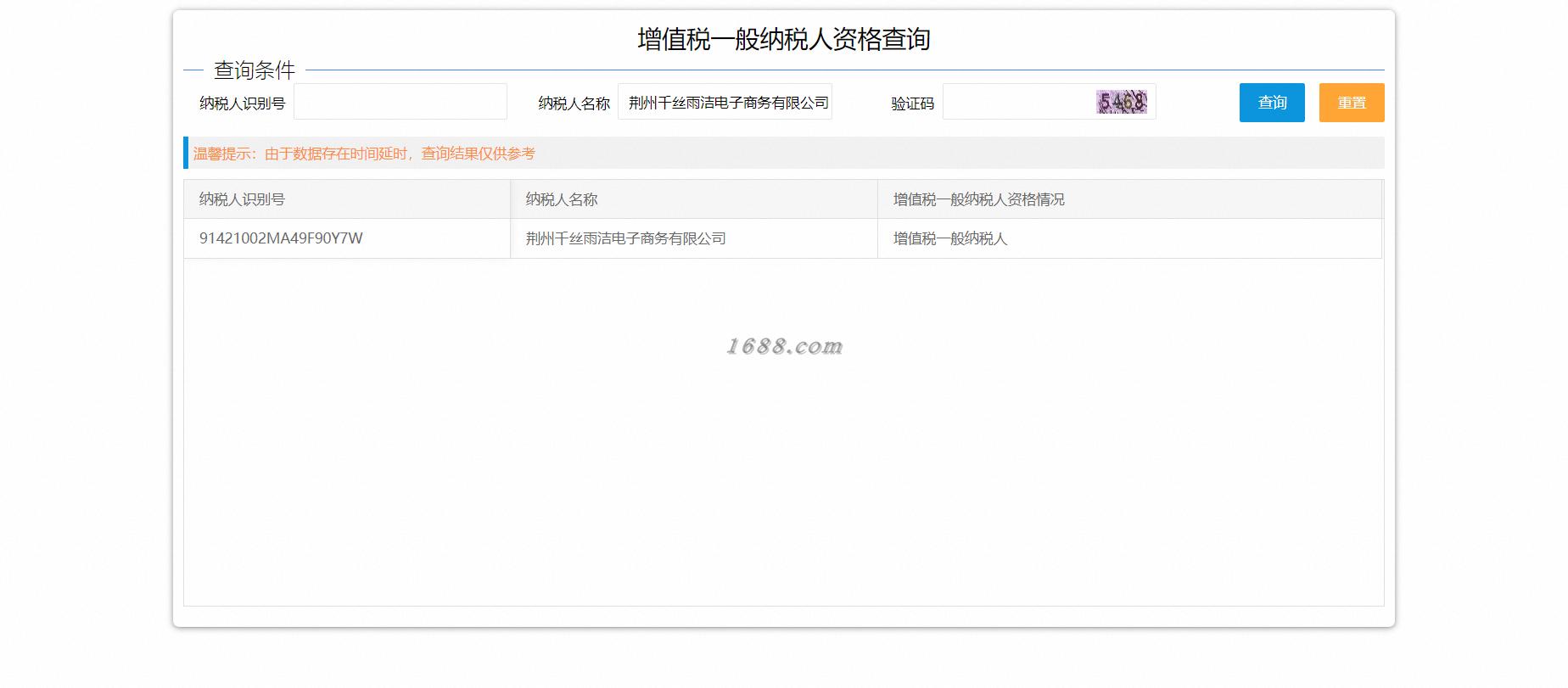Click the page title 增值税一般纳税人资格查询
The width and height of the screenshot is (1568, 688).
coord(784,39)
